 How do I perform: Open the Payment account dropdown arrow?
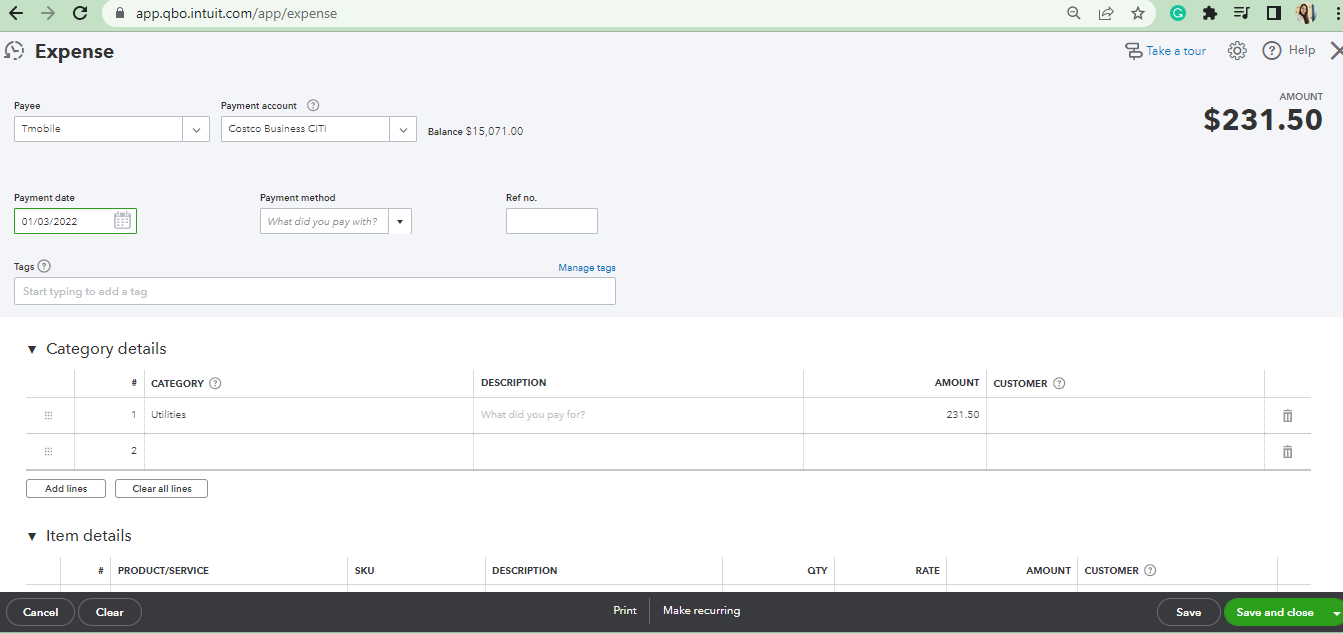click(x=403, y=129)
